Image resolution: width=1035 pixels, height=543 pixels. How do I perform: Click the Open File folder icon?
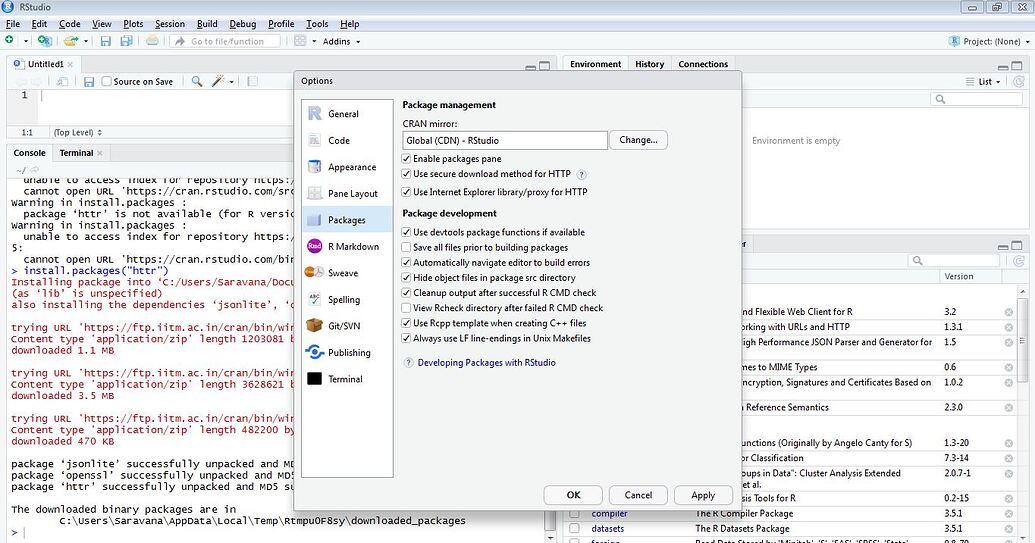pyautogui.click(x=70, y=41)
